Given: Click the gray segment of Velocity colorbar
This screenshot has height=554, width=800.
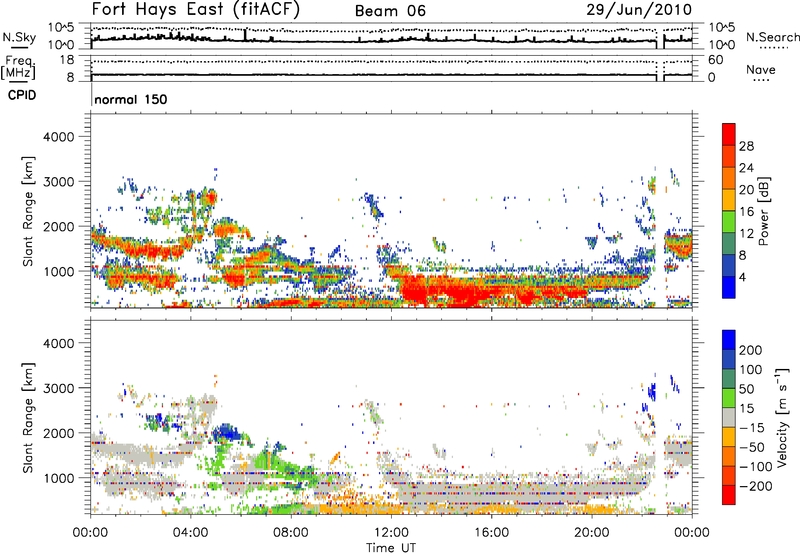Looking at the screenshot, I should 729,417.
